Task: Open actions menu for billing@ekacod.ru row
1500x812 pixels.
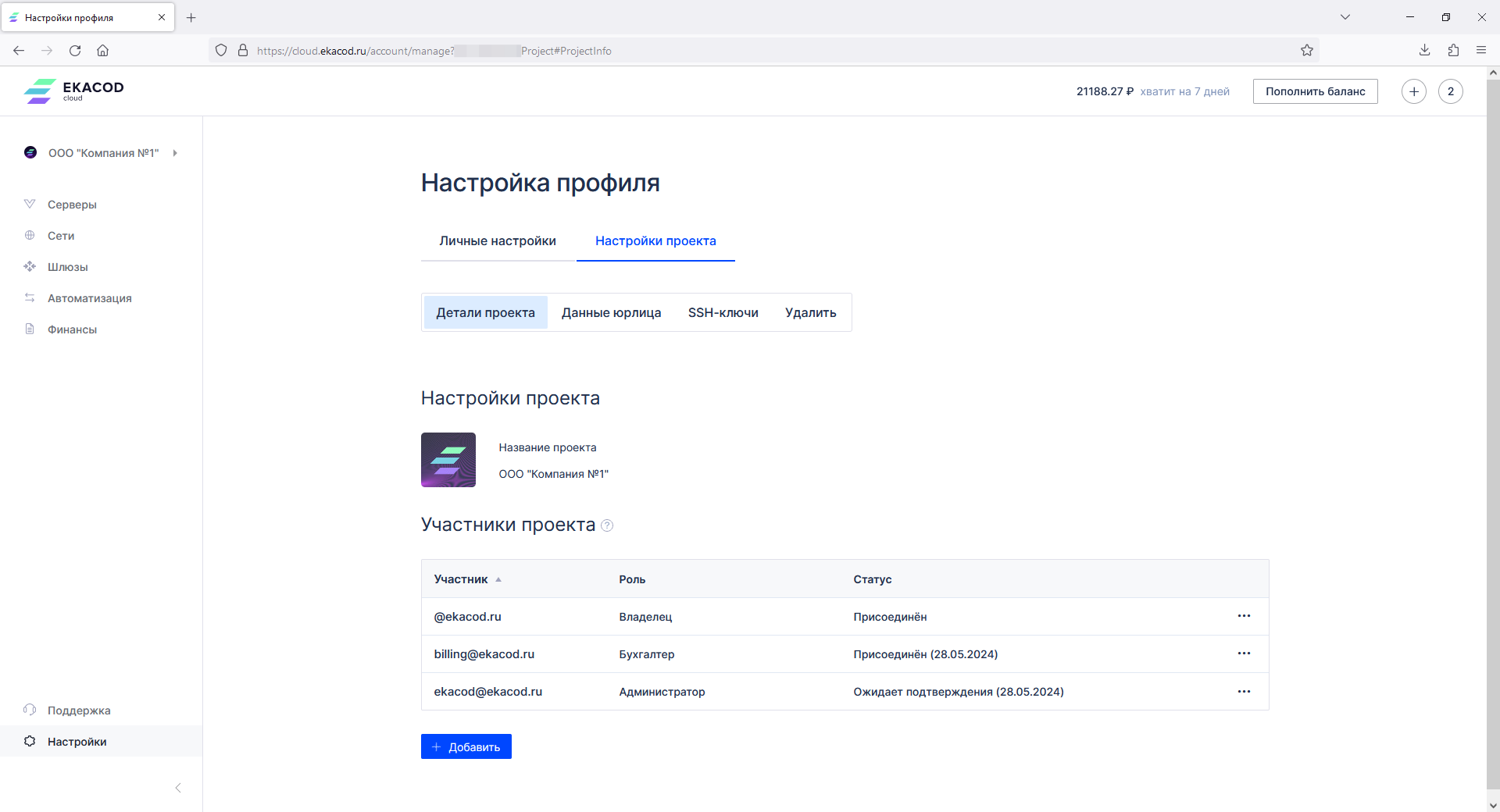Action: pos(1244,654)
